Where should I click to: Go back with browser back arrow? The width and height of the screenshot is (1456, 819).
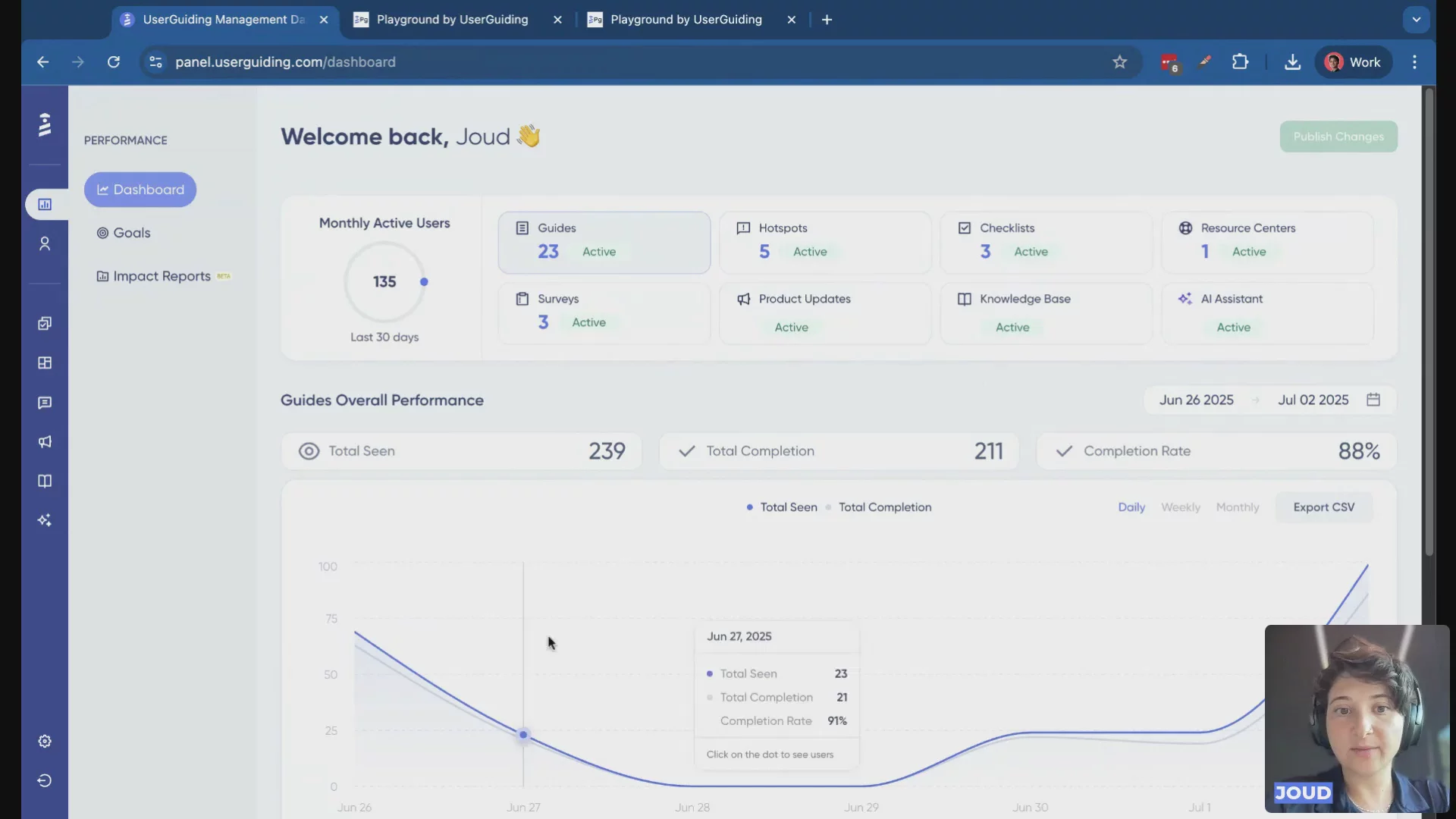coord(42,62)
